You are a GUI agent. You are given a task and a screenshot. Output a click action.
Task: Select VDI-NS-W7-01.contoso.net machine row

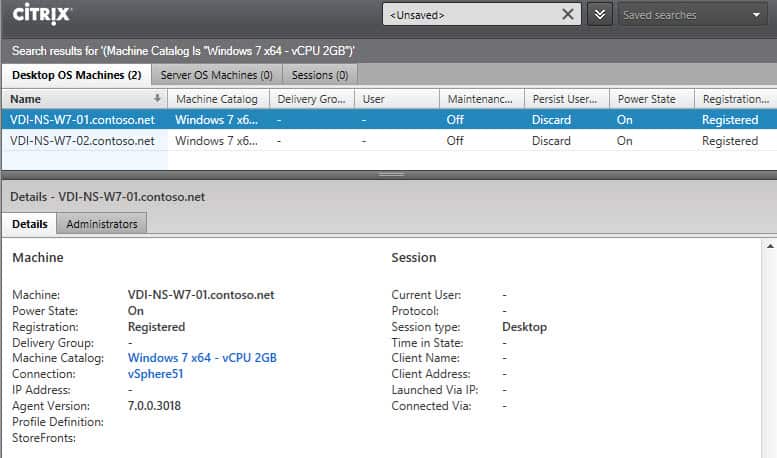coord(82,120)
